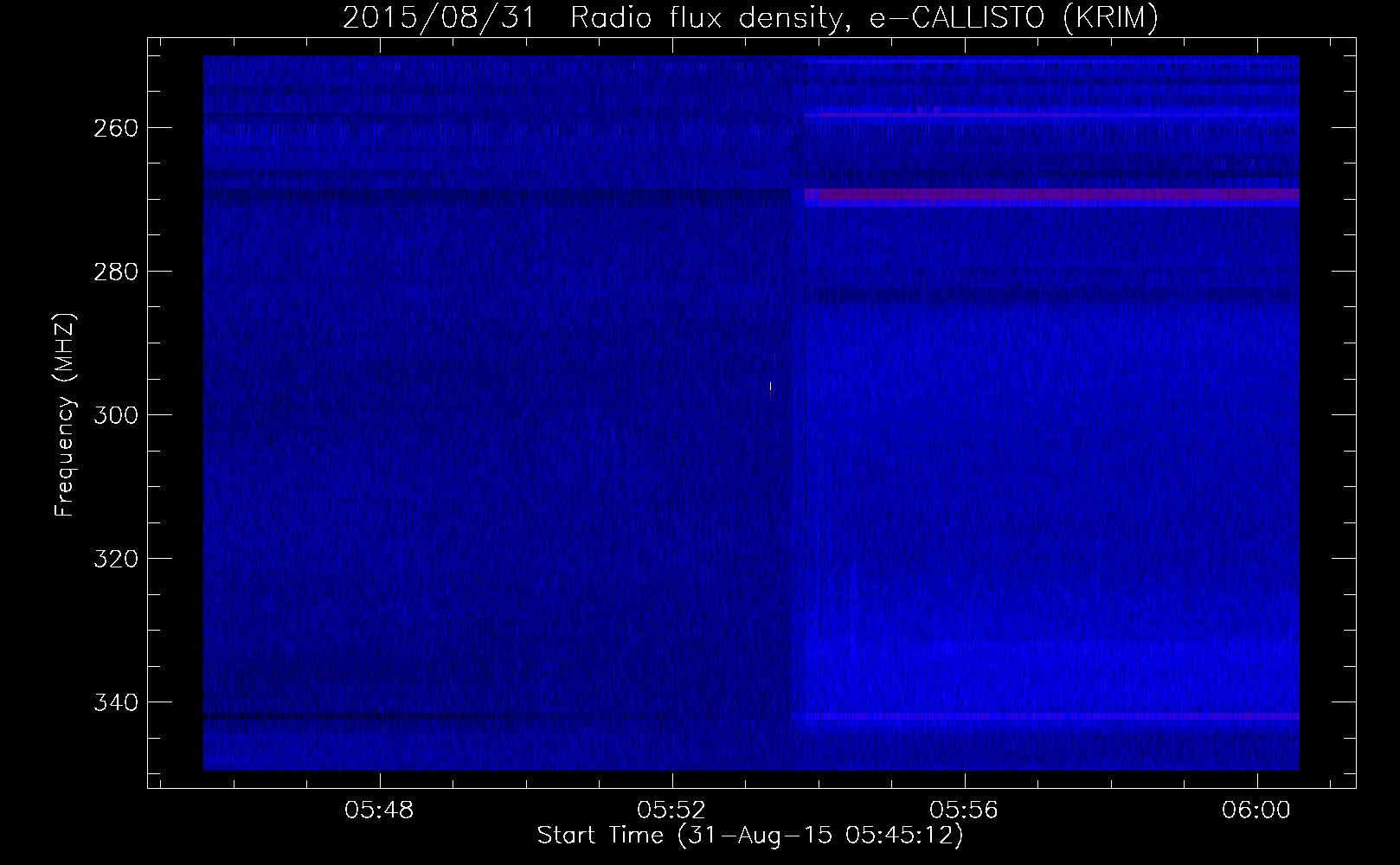The width and height of the screenshot is (1400, 865).
Task: Click the 05:52 time tick label
Action: pyautogui.click(x=672, y=810)
